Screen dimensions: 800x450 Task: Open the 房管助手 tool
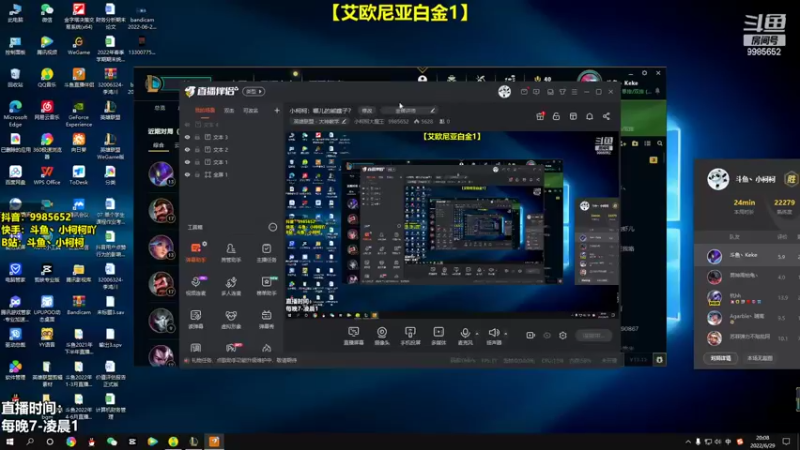231,252
